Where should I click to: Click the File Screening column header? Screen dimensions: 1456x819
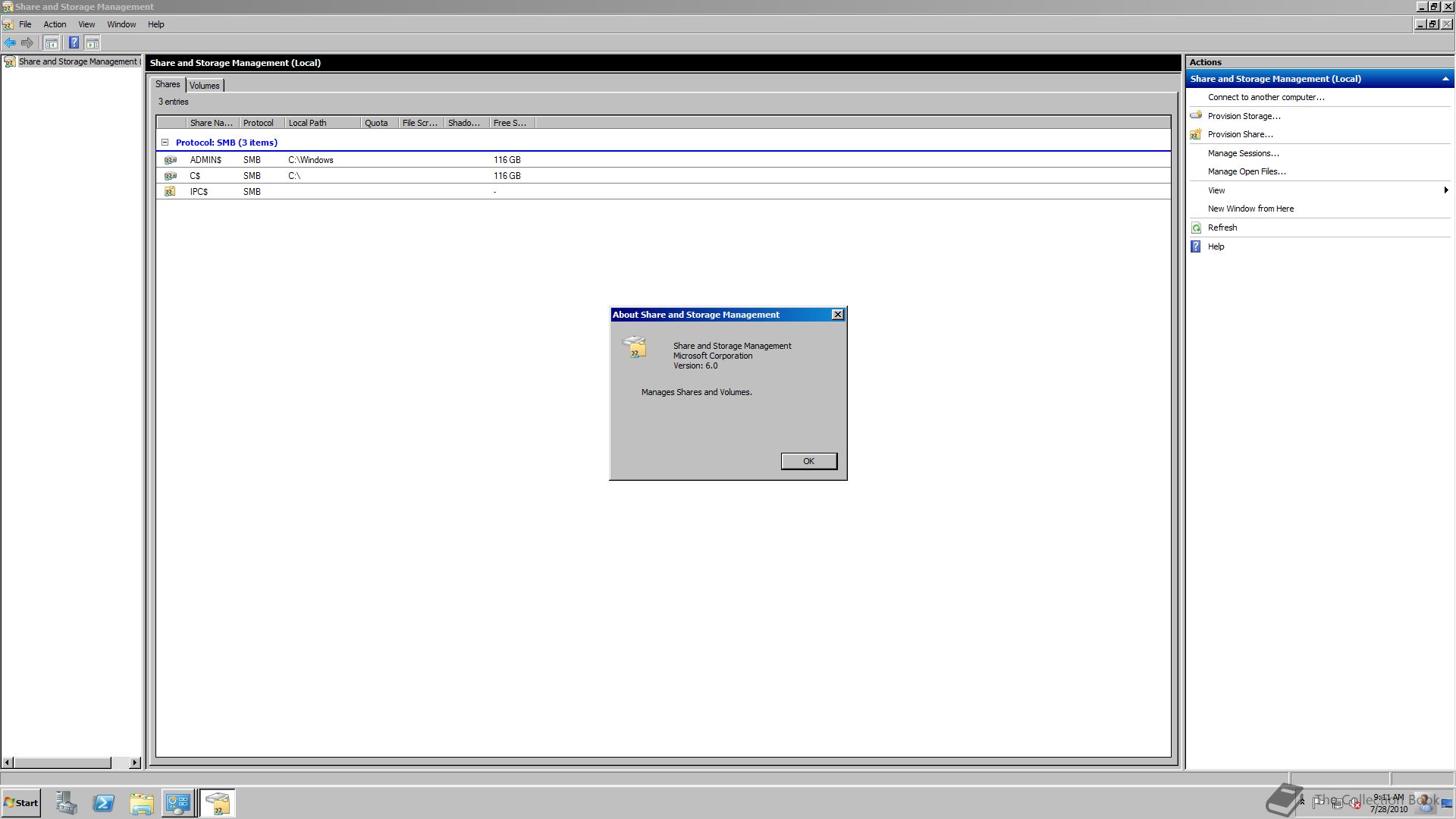(421, 123)
